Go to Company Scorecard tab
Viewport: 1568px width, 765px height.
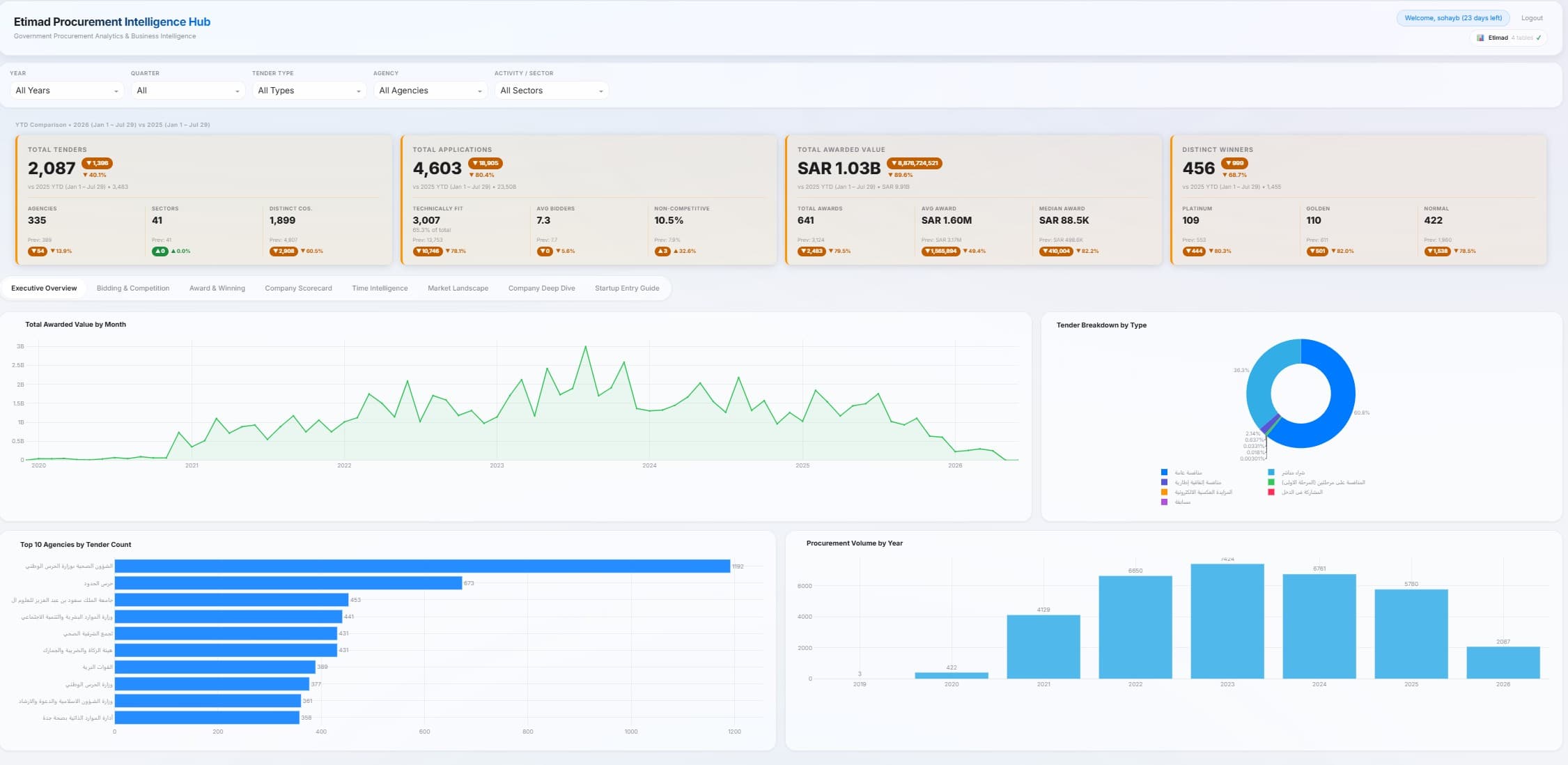coord(298,288)
